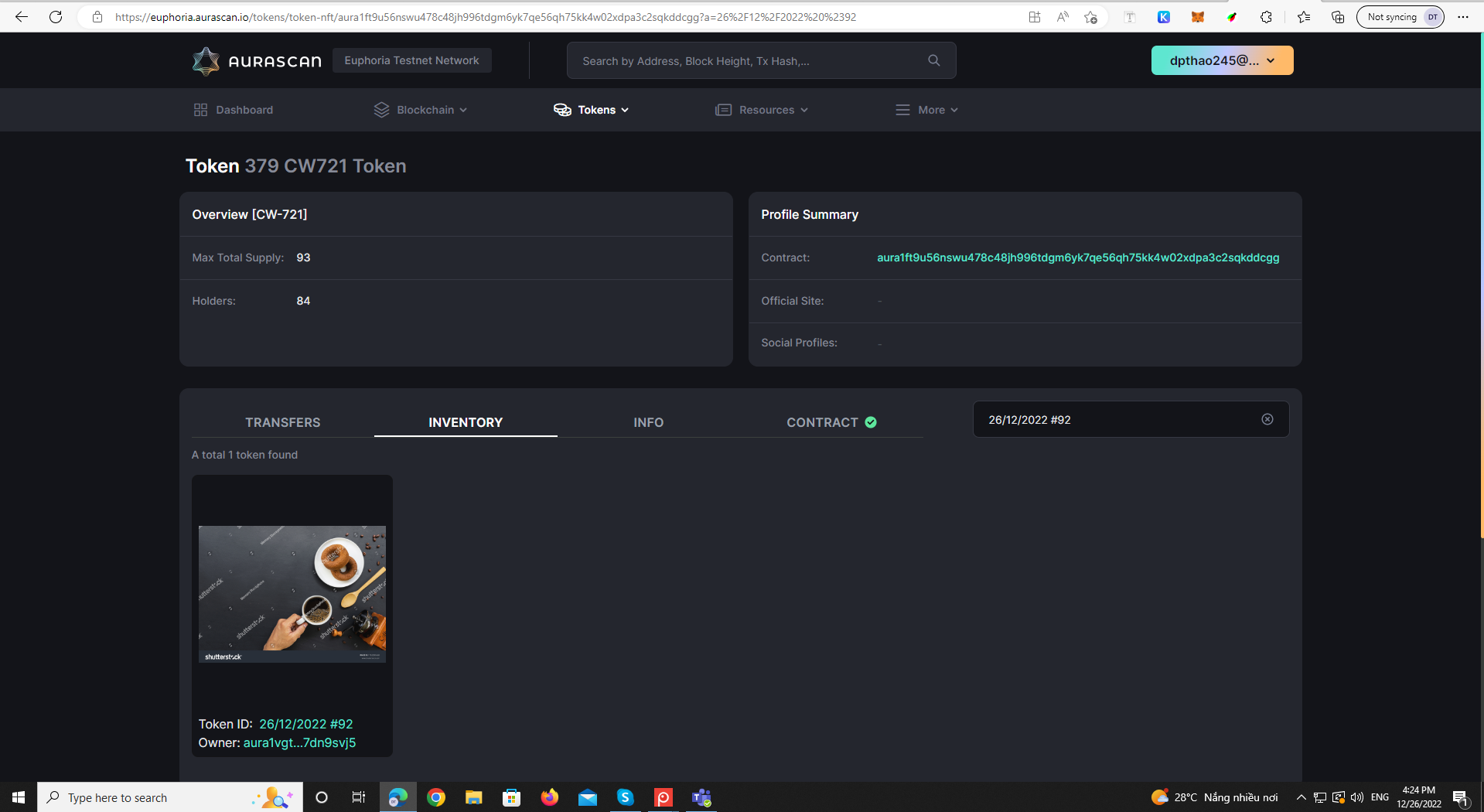Launch Firefox from the taskbar

[549, 797]
